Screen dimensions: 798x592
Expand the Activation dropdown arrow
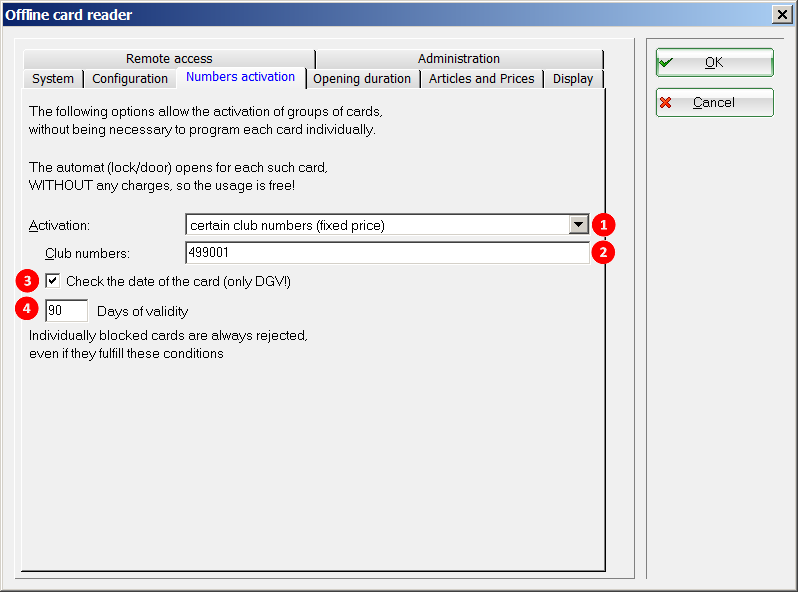[x=579, y=224]
